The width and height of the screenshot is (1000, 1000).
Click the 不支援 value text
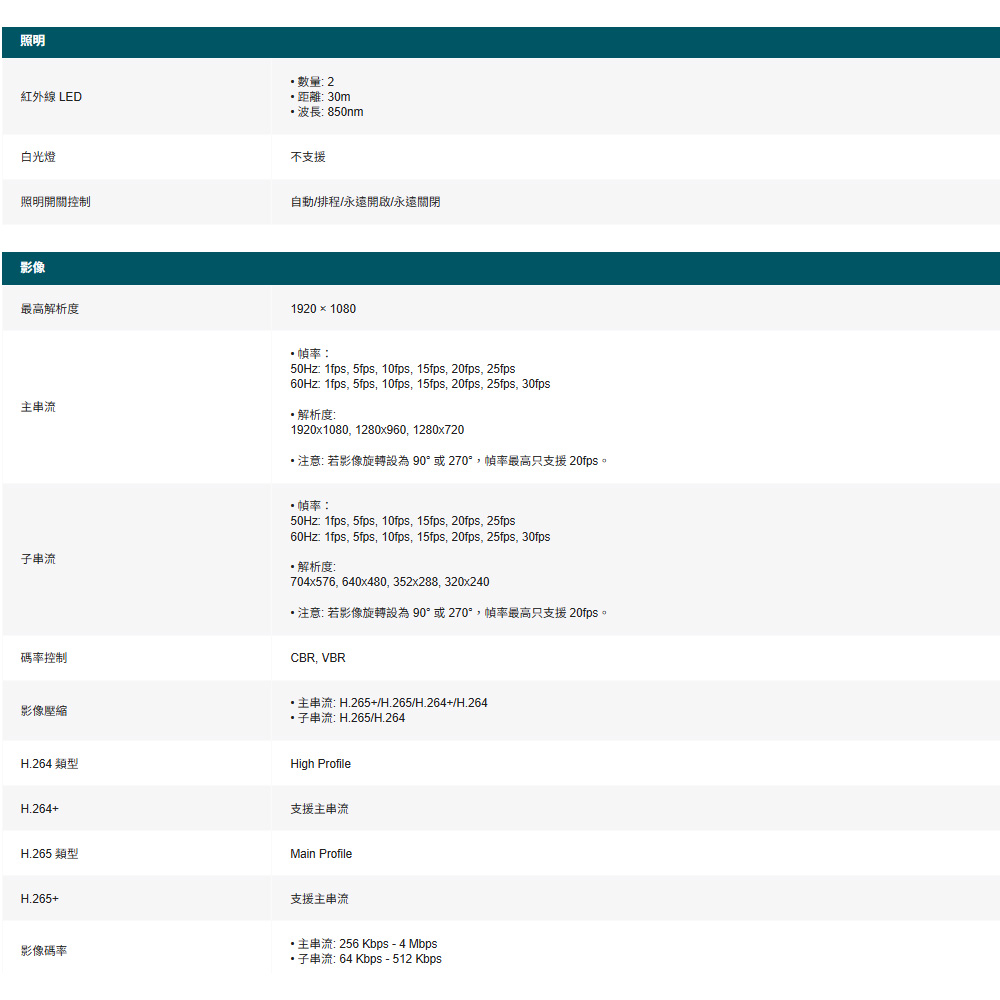tap(308, 157)
